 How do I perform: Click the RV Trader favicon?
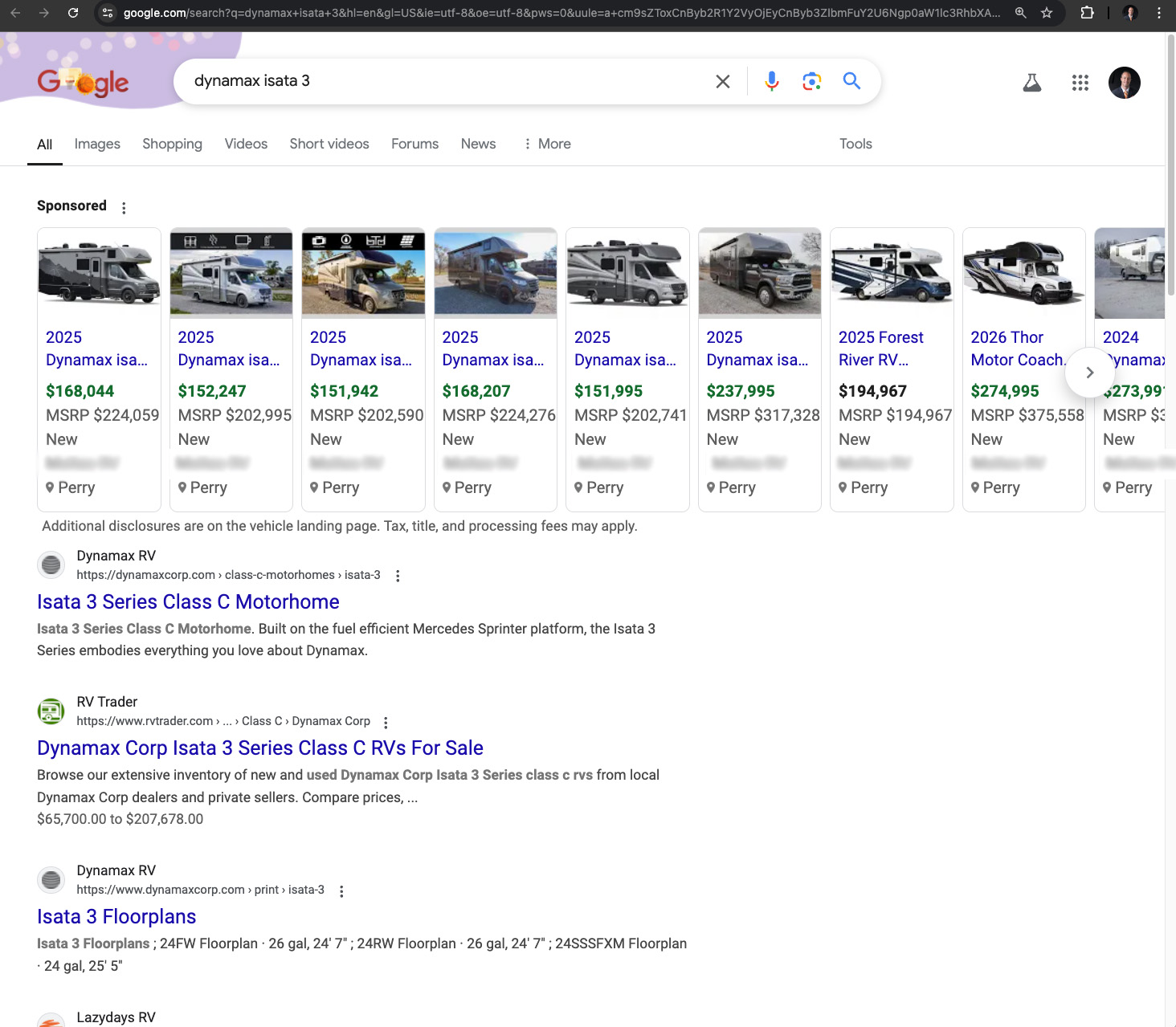point(51,711)
